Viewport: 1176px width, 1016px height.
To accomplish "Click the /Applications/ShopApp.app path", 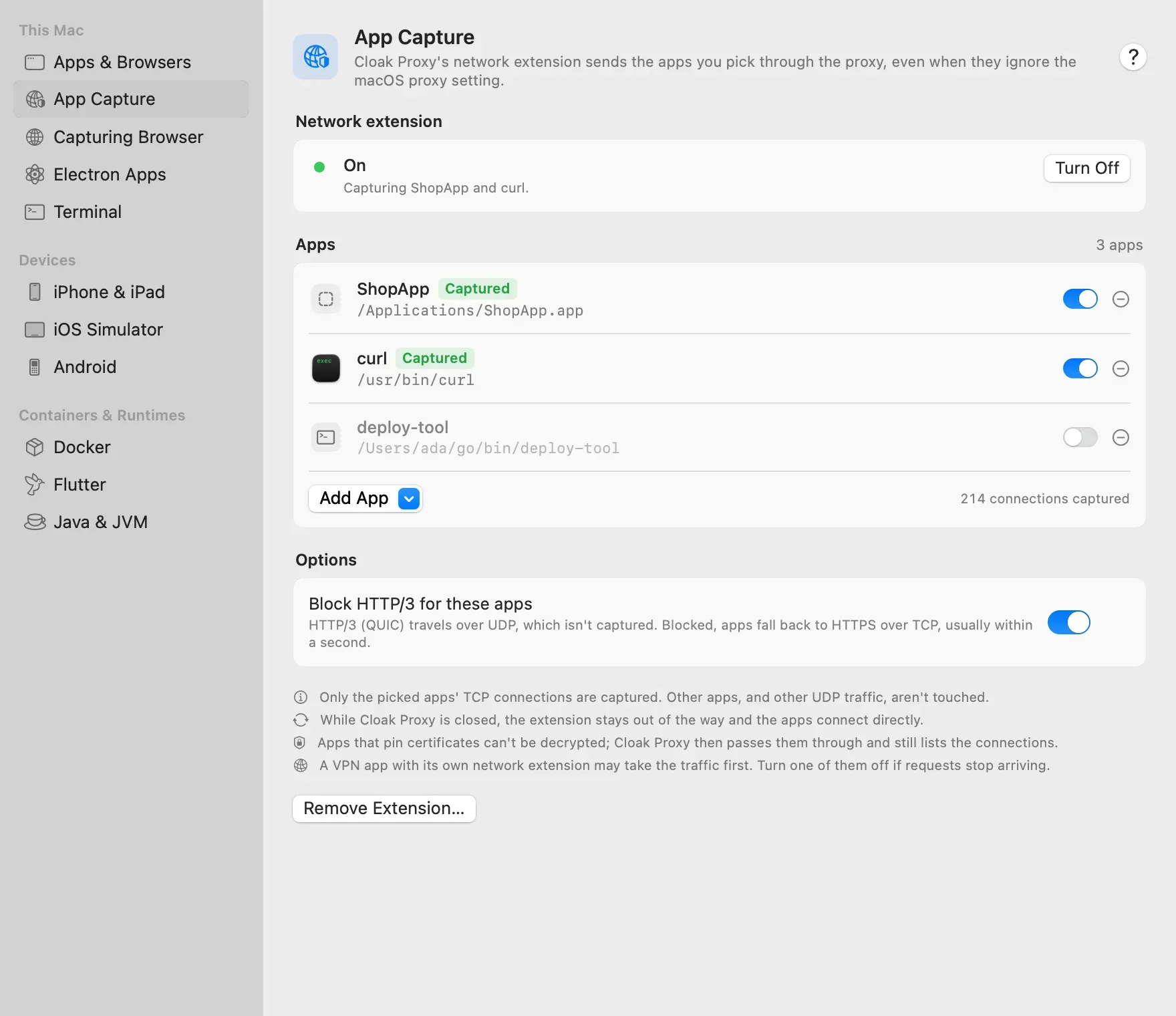I will pos(470,311).
